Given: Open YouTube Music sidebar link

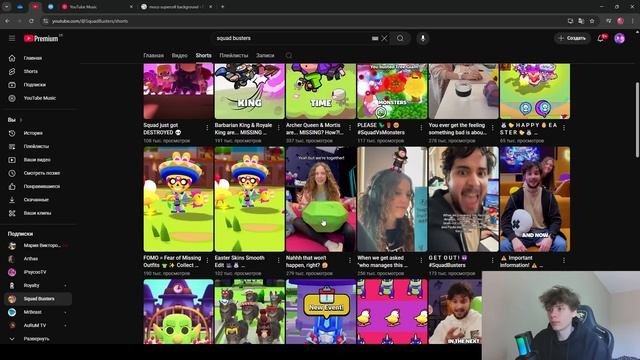Looking at the screenshot, I should 39,98.
